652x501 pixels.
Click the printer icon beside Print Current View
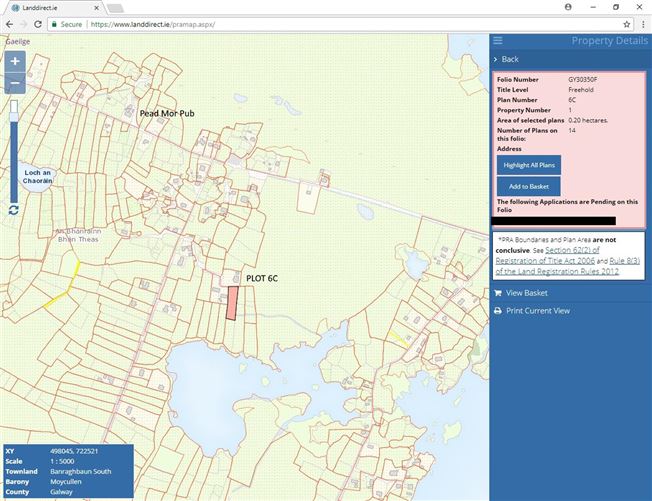pyautogui.click(x=498, y=311)
